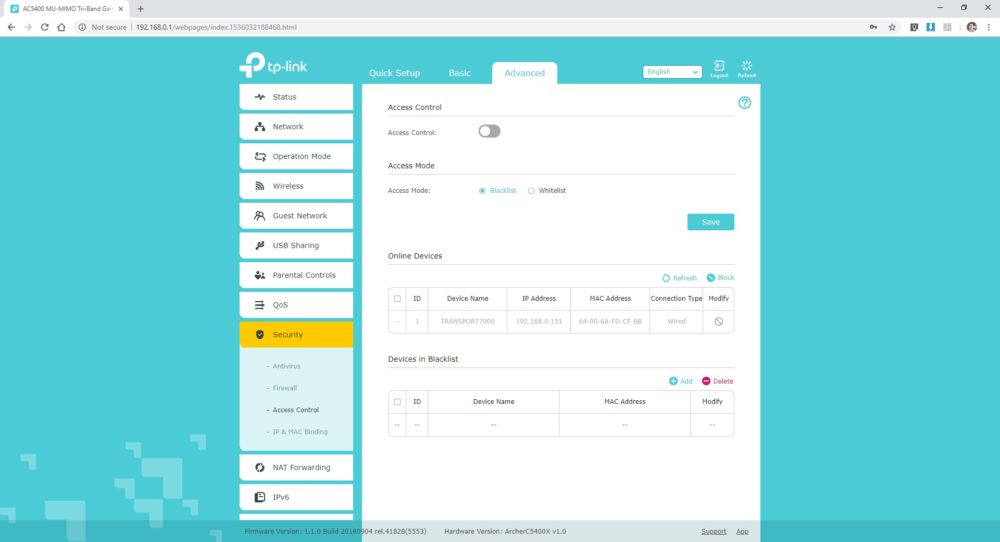Click the Status heartbeat icon in sidebar
The width and height of the screenshot is (1000, 542).
[260, 97]
